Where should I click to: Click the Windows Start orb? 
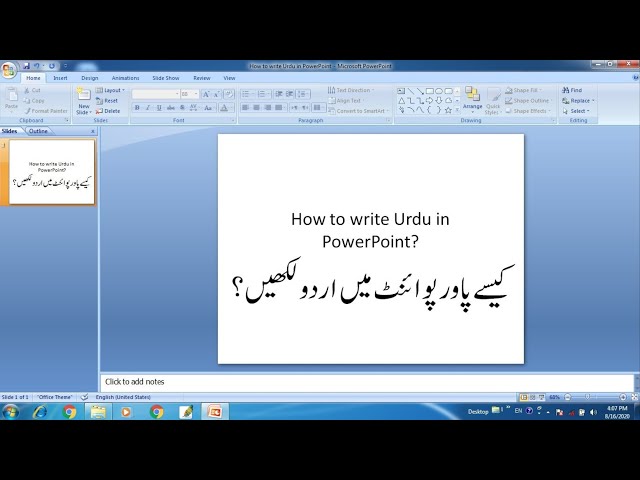click(x=10, y=412)
